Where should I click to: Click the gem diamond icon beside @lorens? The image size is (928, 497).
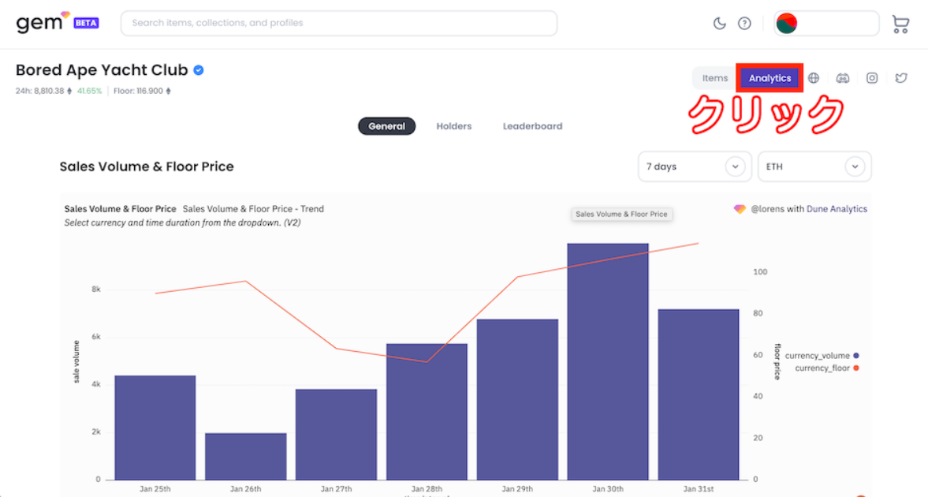[739, 209]
